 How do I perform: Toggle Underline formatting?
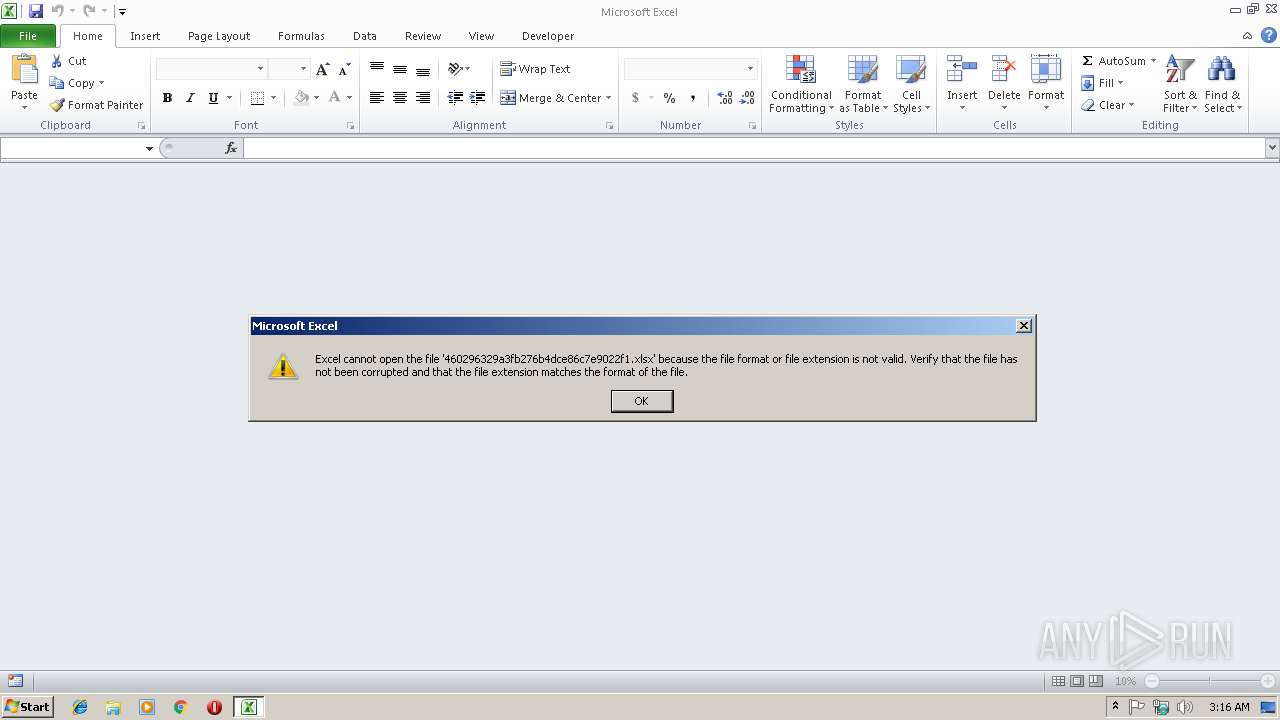tap(213, 98)
